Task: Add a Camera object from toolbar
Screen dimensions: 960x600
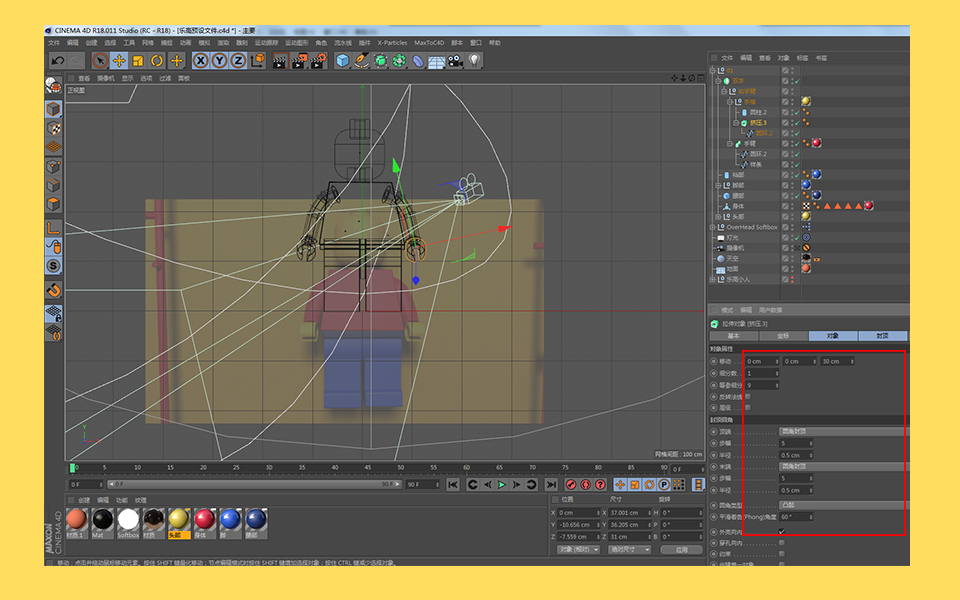Action: click(455, 61)
